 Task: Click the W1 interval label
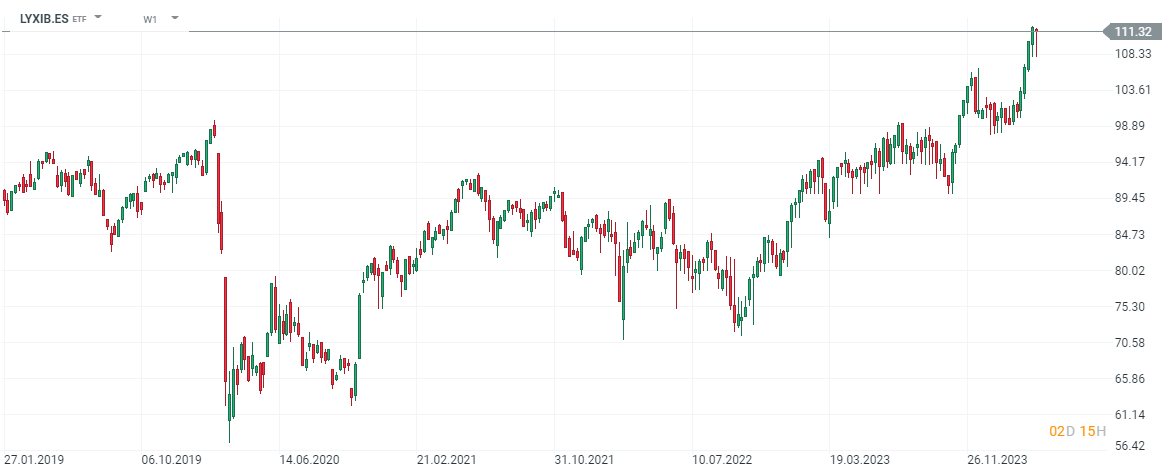150,19
